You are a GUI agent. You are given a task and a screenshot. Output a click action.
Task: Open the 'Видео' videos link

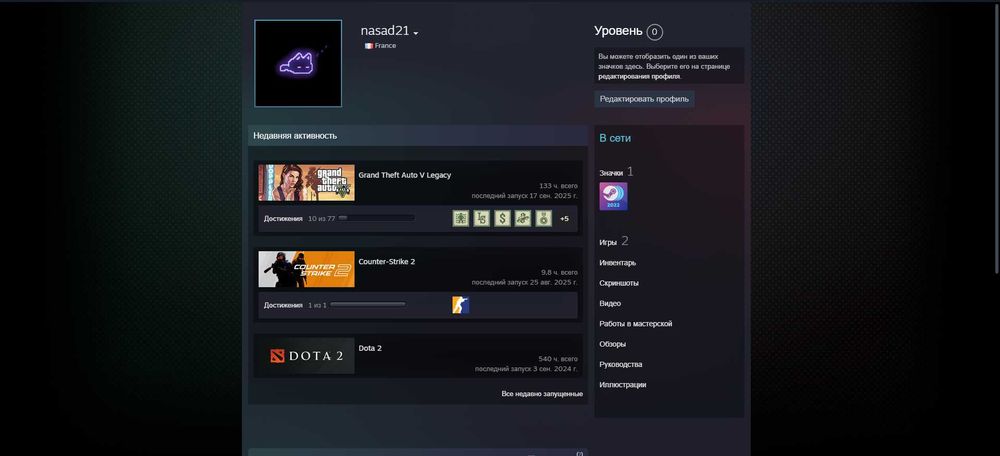tap(610, 304)
